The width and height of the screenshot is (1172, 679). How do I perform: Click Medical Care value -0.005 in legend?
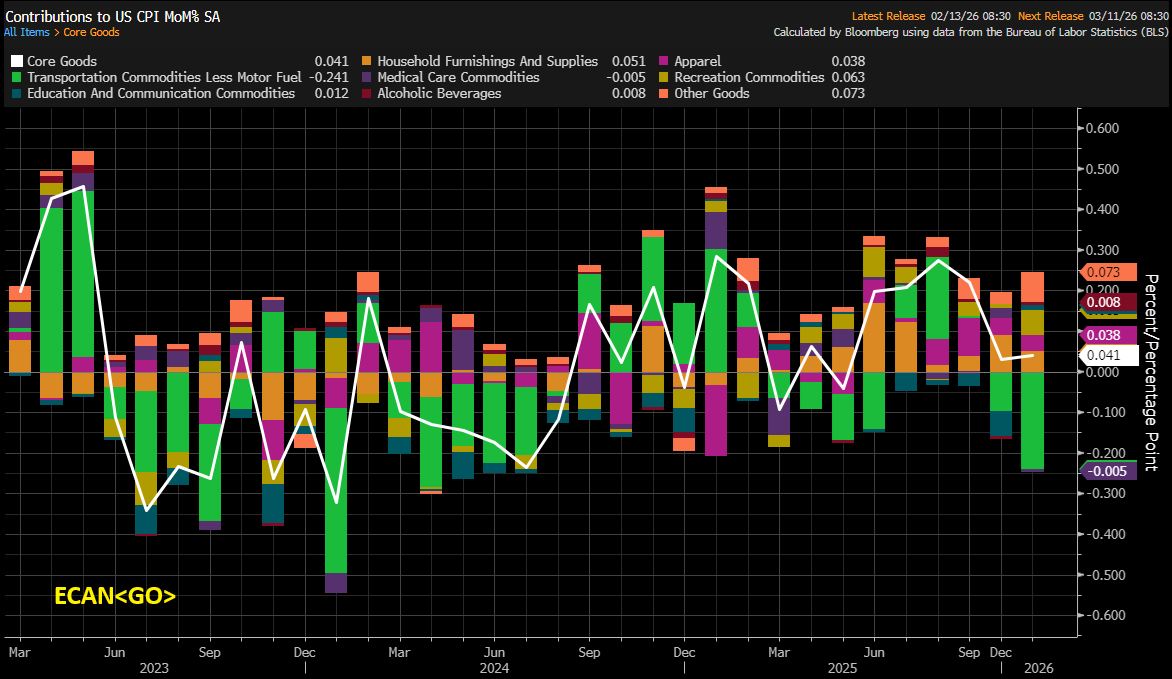point(626,77)
